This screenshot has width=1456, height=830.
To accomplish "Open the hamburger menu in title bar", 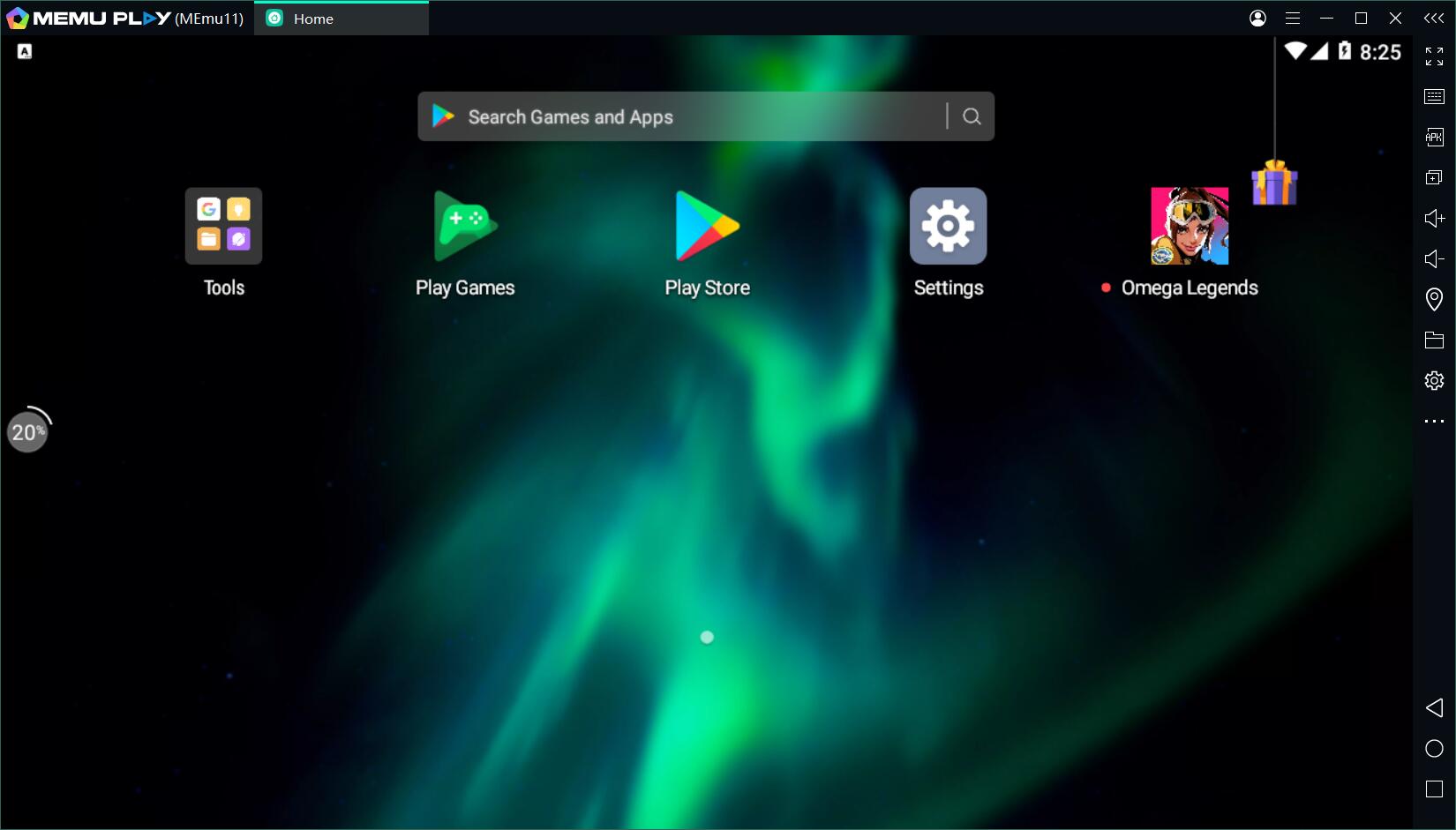I will point(1293,18).
